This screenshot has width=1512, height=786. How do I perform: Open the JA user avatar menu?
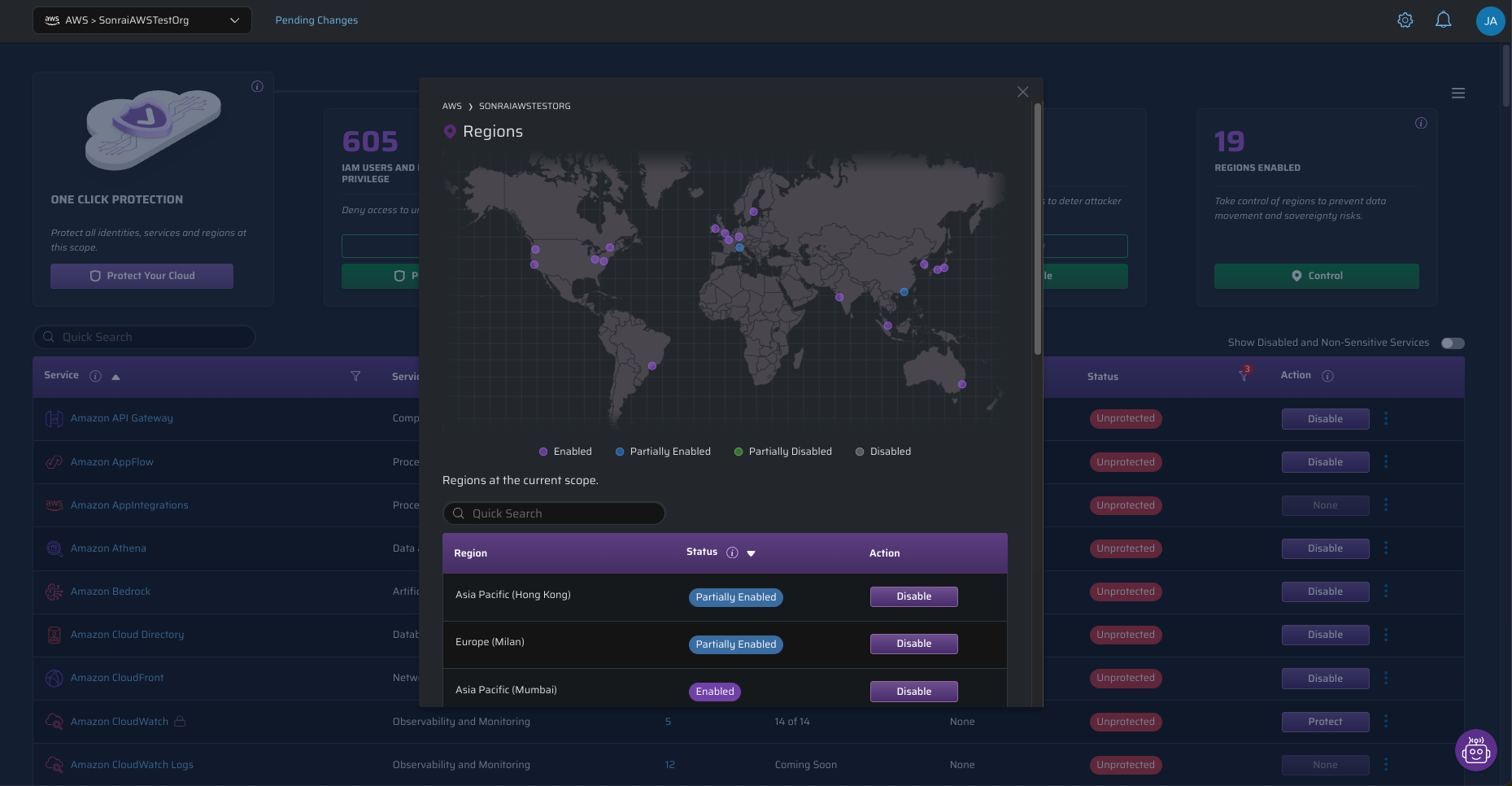tap(1490, 21)
